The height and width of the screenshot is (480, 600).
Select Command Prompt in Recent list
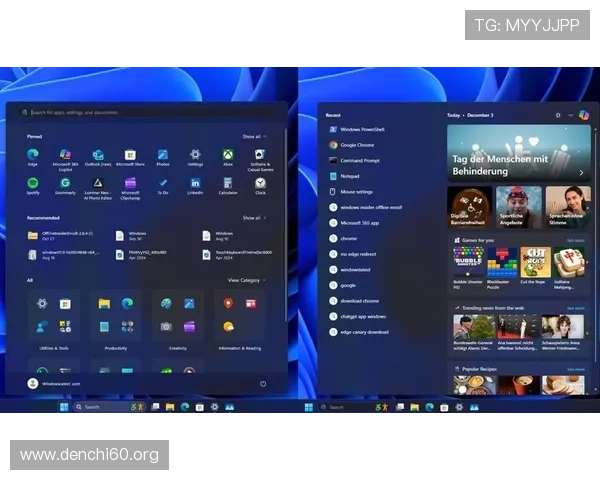tap(358, 160)
